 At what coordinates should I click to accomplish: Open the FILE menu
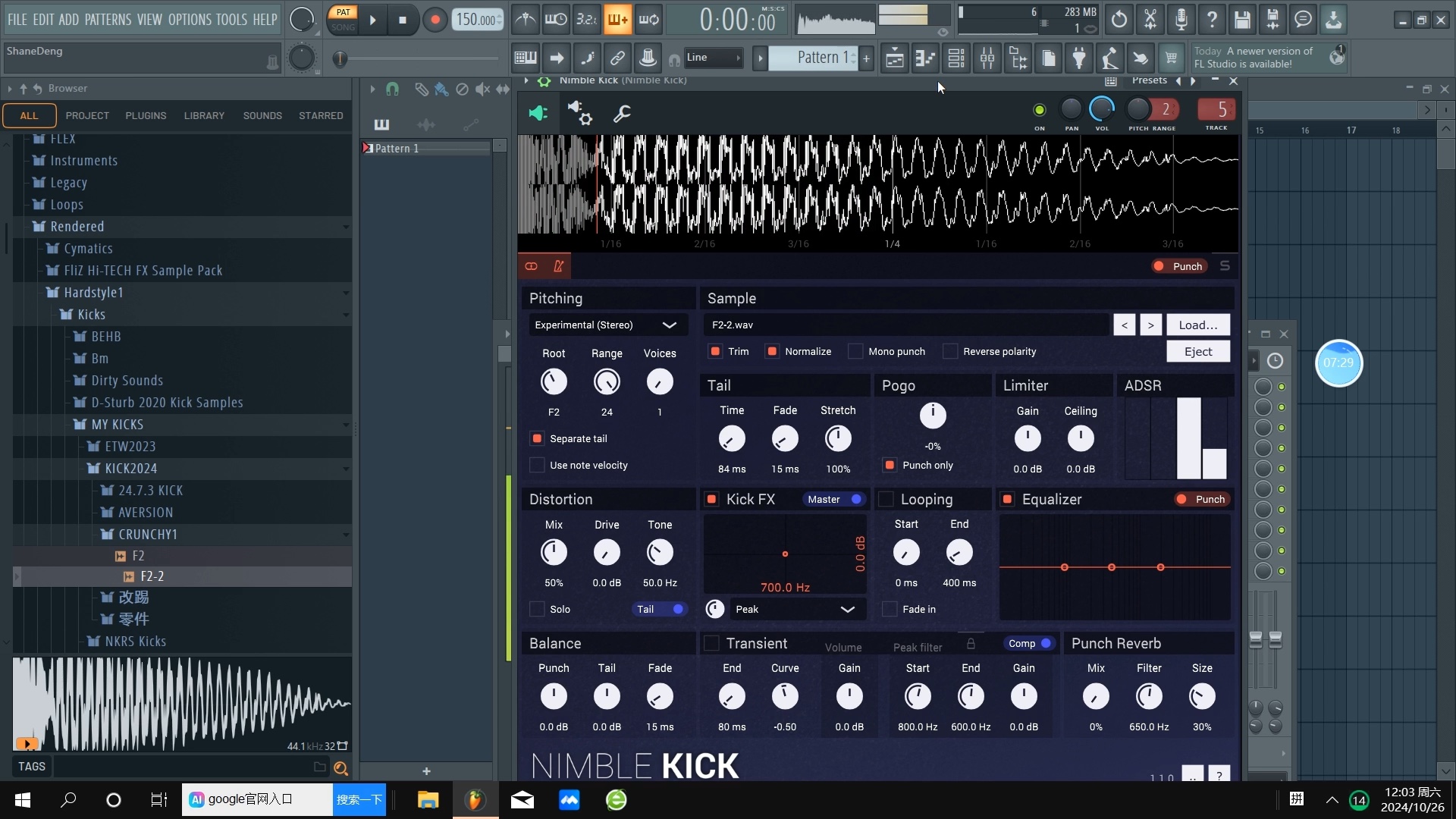pos(17,20)
